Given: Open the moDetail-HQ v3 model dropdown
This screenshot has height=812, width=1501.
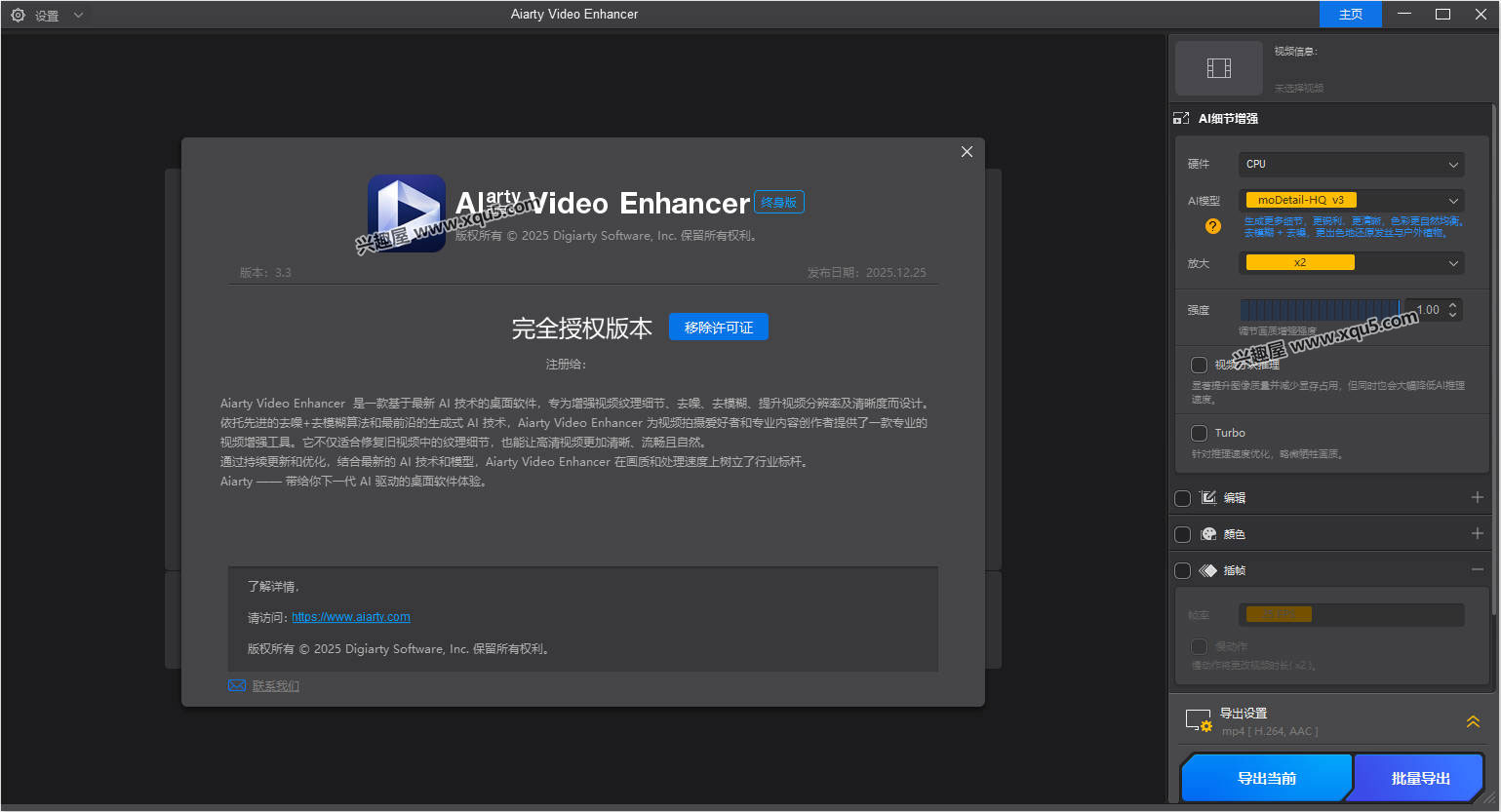Looking at the screenshot, I should (1352, 199).
